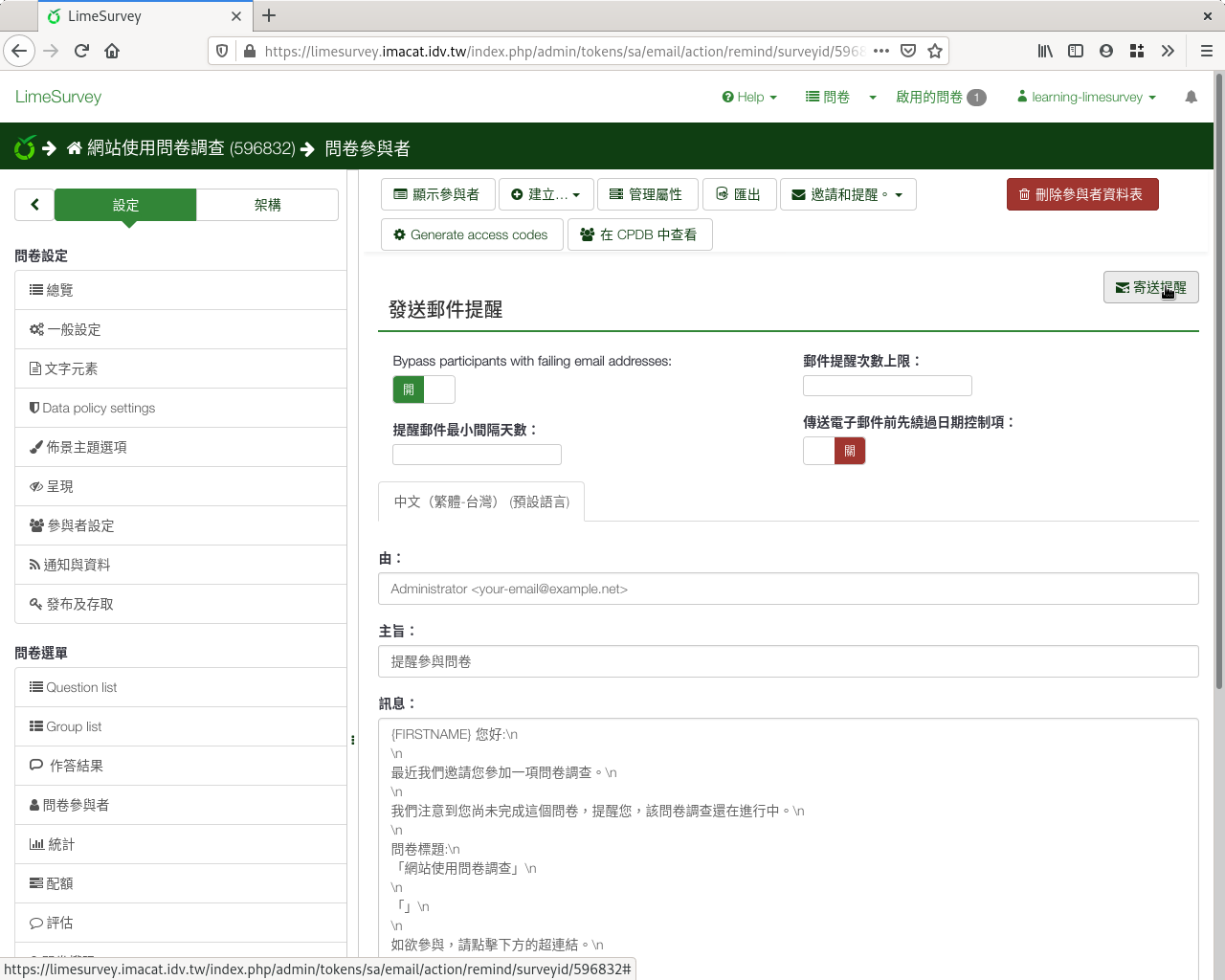Viewport: 1225px width, 980px height.
Task: Open 總覽 in survey settings menu
Action: [181, 290]
